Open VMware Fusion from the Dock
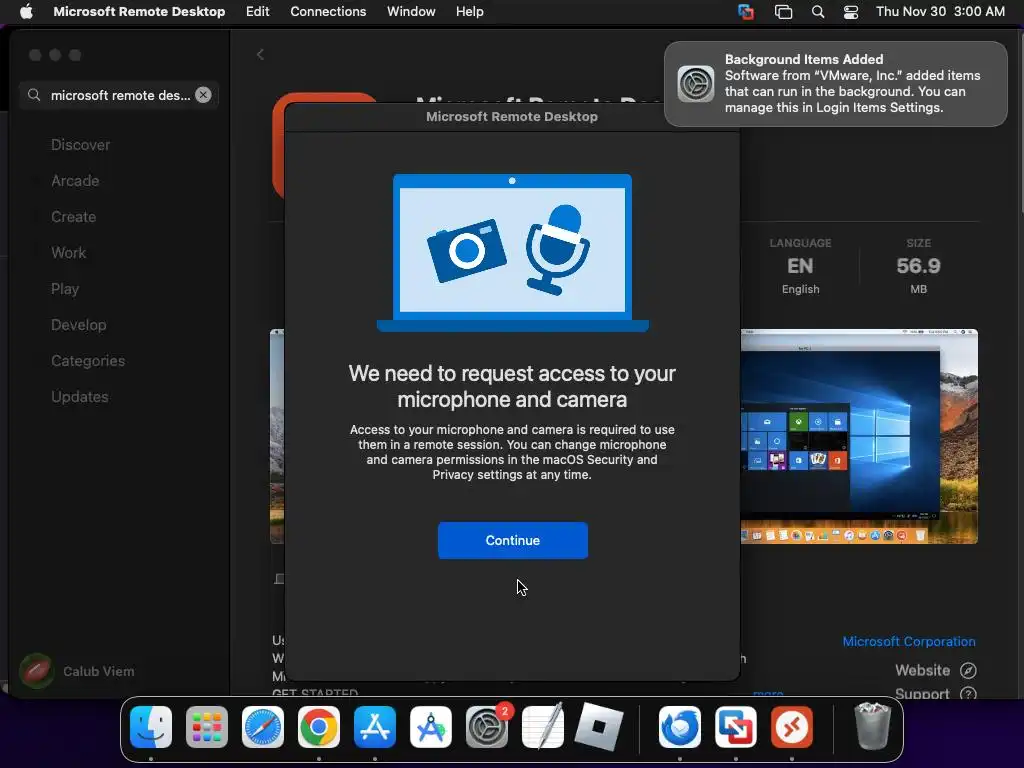 tap(736, 727)
